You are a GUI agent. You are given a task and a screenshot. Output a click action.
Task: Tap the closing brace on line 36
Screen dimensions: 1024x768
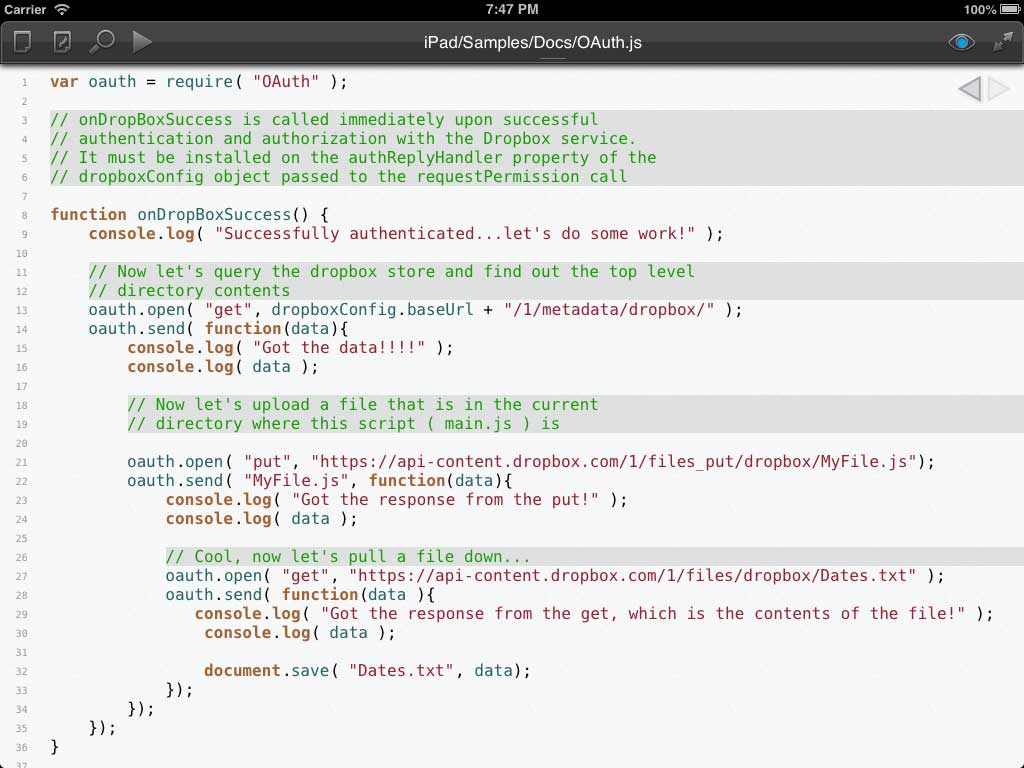[55, 746]
